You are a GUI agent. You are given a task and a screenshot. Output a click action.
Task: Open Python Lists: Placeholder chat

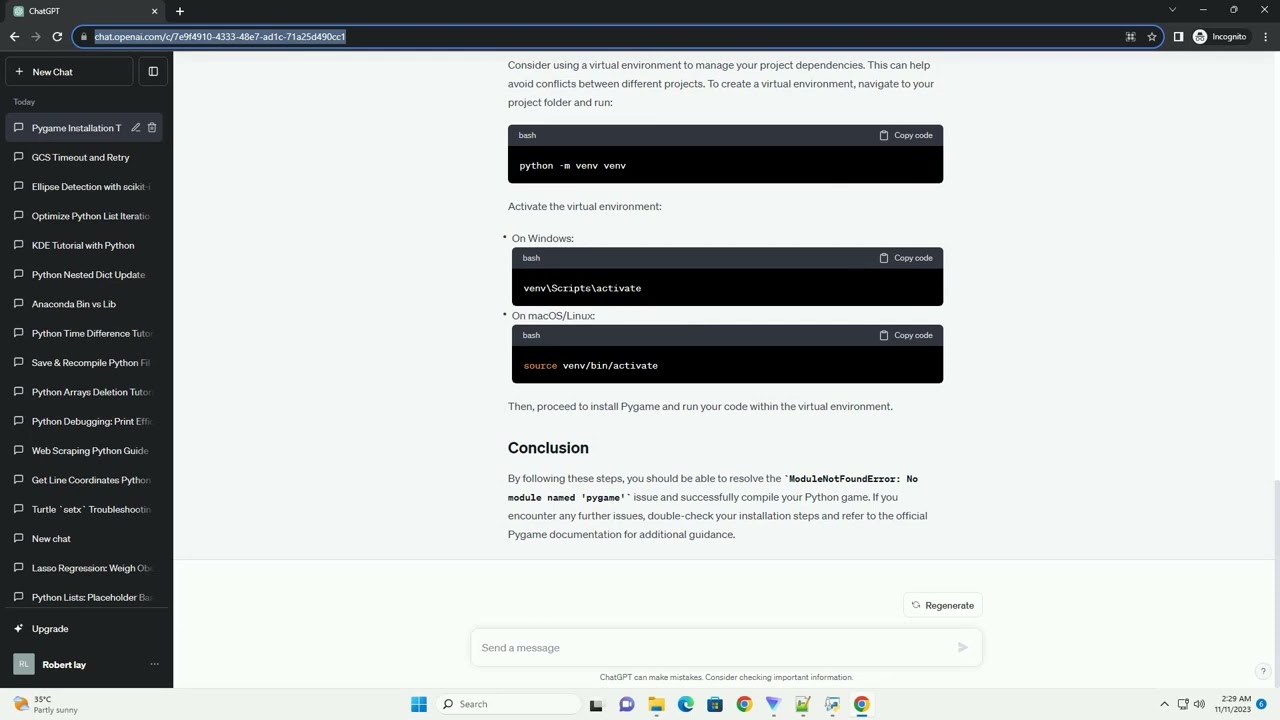tap(86, 597)
